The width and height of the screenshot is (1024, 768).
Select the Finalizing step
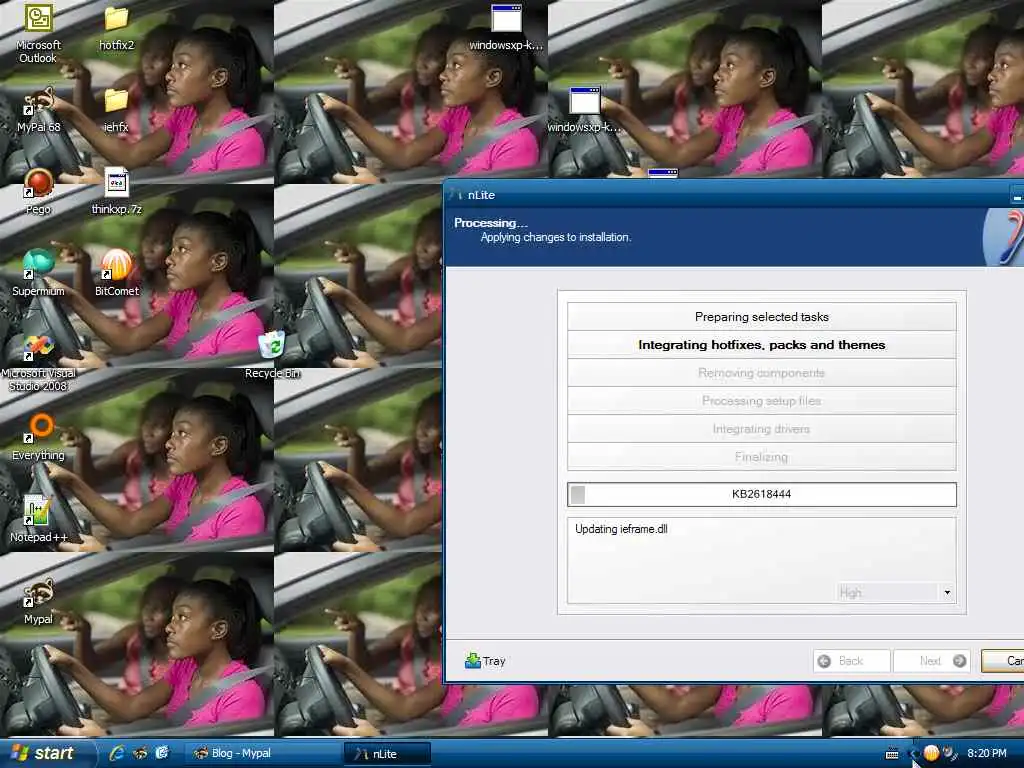click(x=761, y=457)
